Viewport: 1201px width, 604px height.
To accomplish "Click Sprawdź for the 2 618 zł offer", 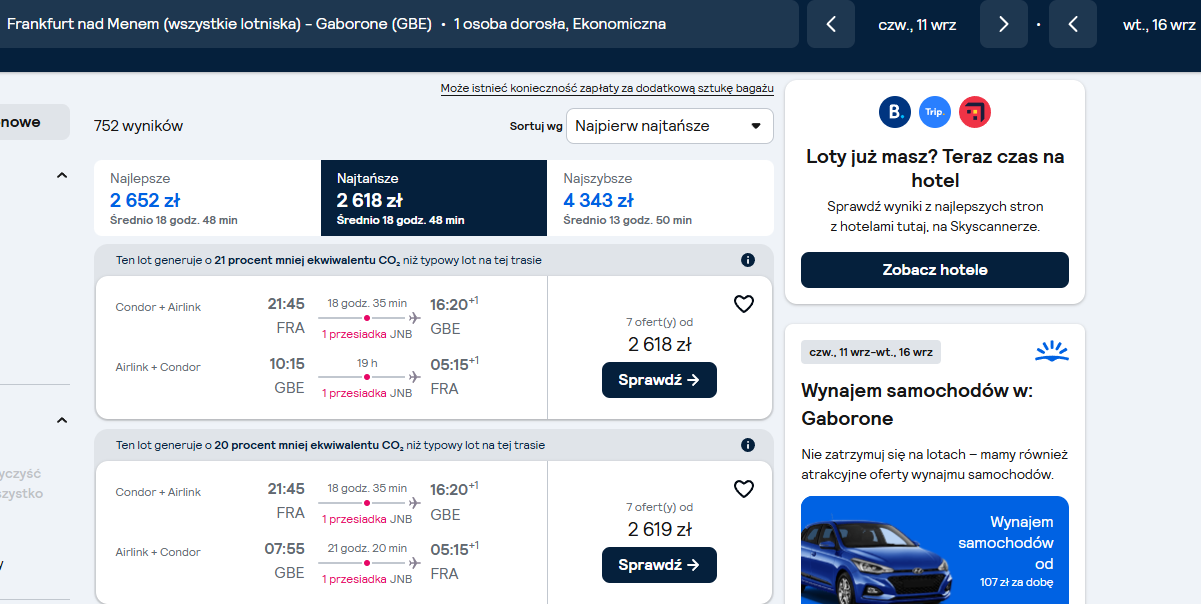I will 659,380.
